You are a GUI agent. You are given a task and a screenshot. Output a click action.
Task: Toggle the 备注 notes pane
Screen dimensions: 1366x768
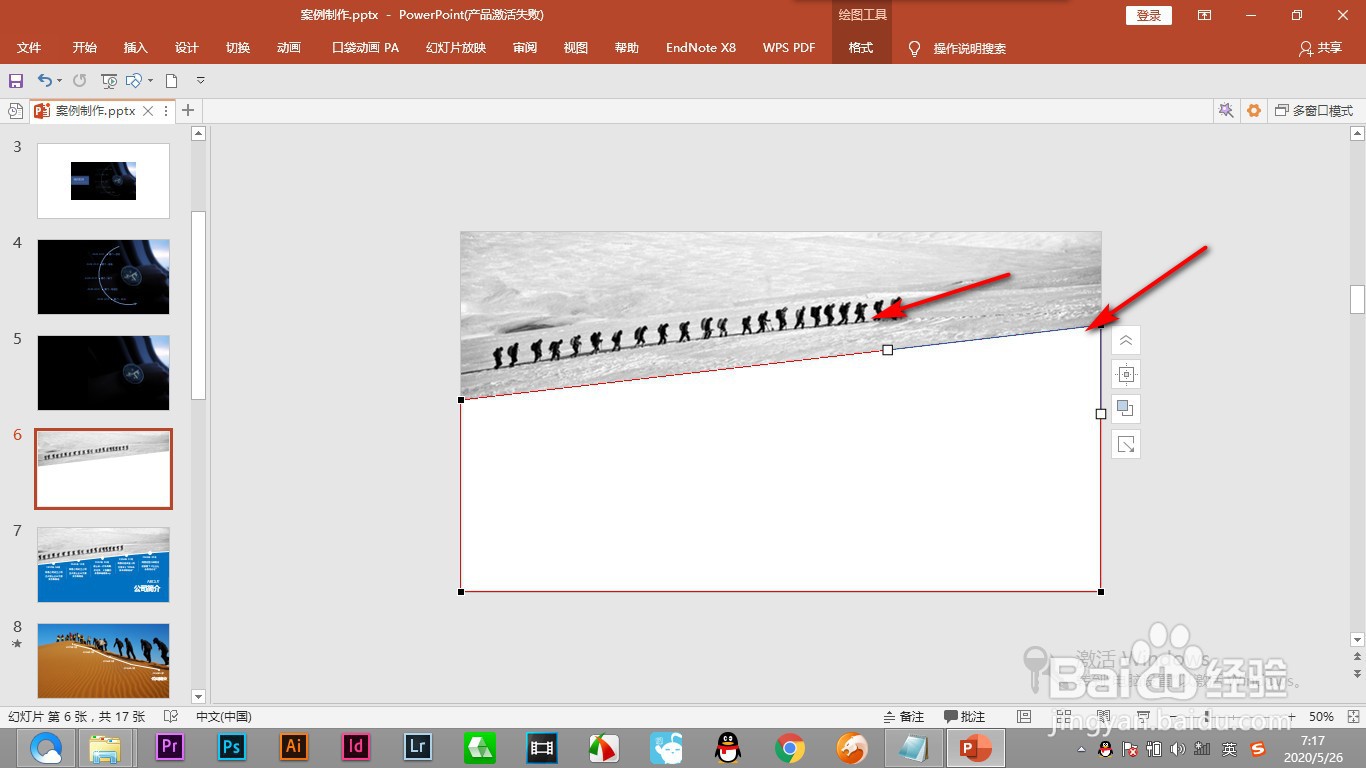tap(904, 717)
